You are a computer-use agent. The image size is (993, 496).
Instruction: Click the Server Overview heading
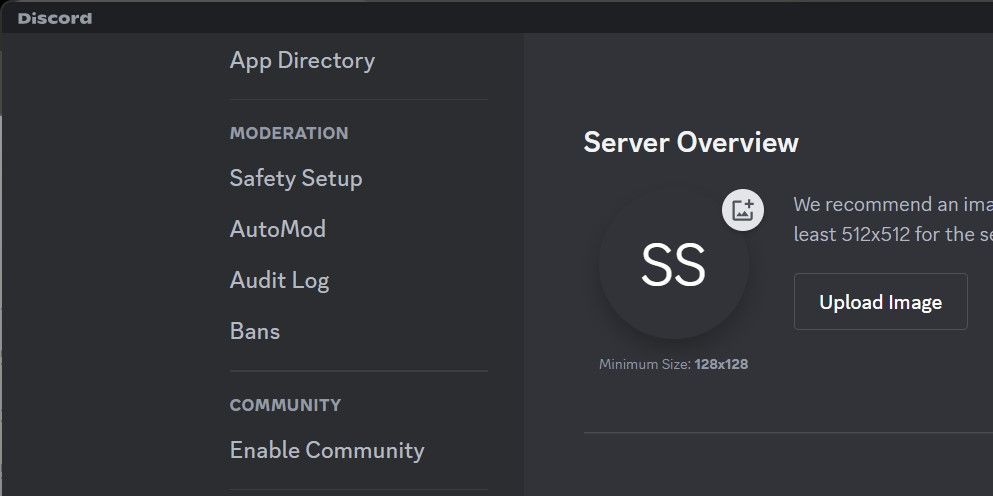click(691, 143)
